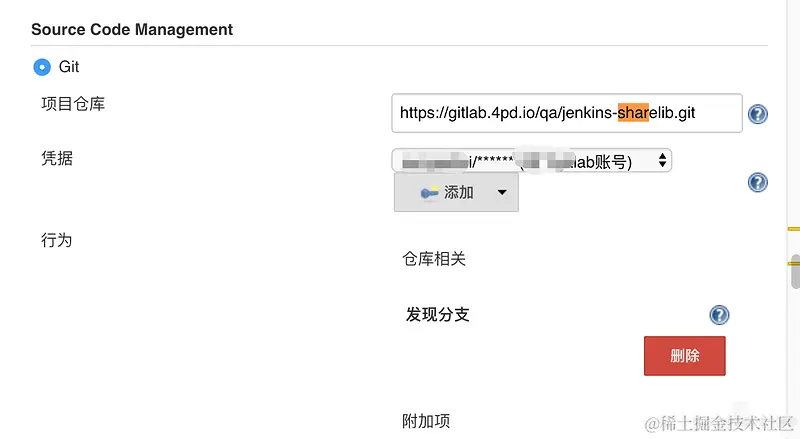Open help icon beside the credentials field
This screenshot has width=800, height=439.
758,182
